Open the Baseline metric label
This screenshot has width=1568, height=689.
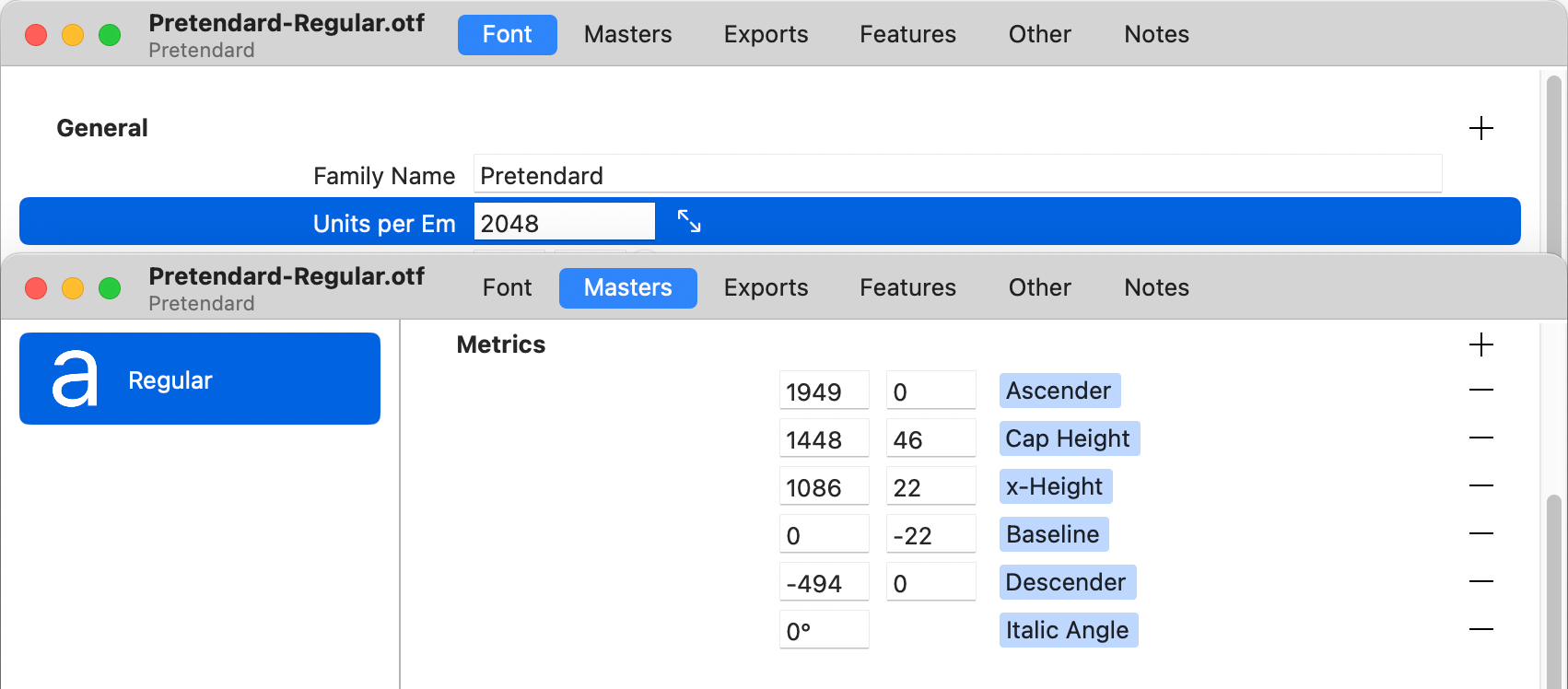pyautogui.click(x=1054, y=534)
